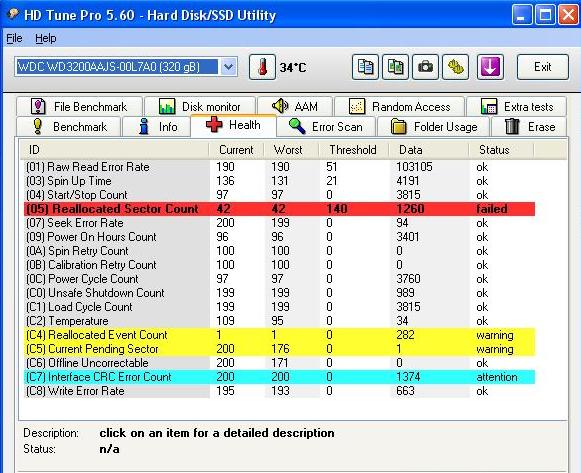
Task: Select the (01) Raw Read Error Rate row
Action: 279,167
